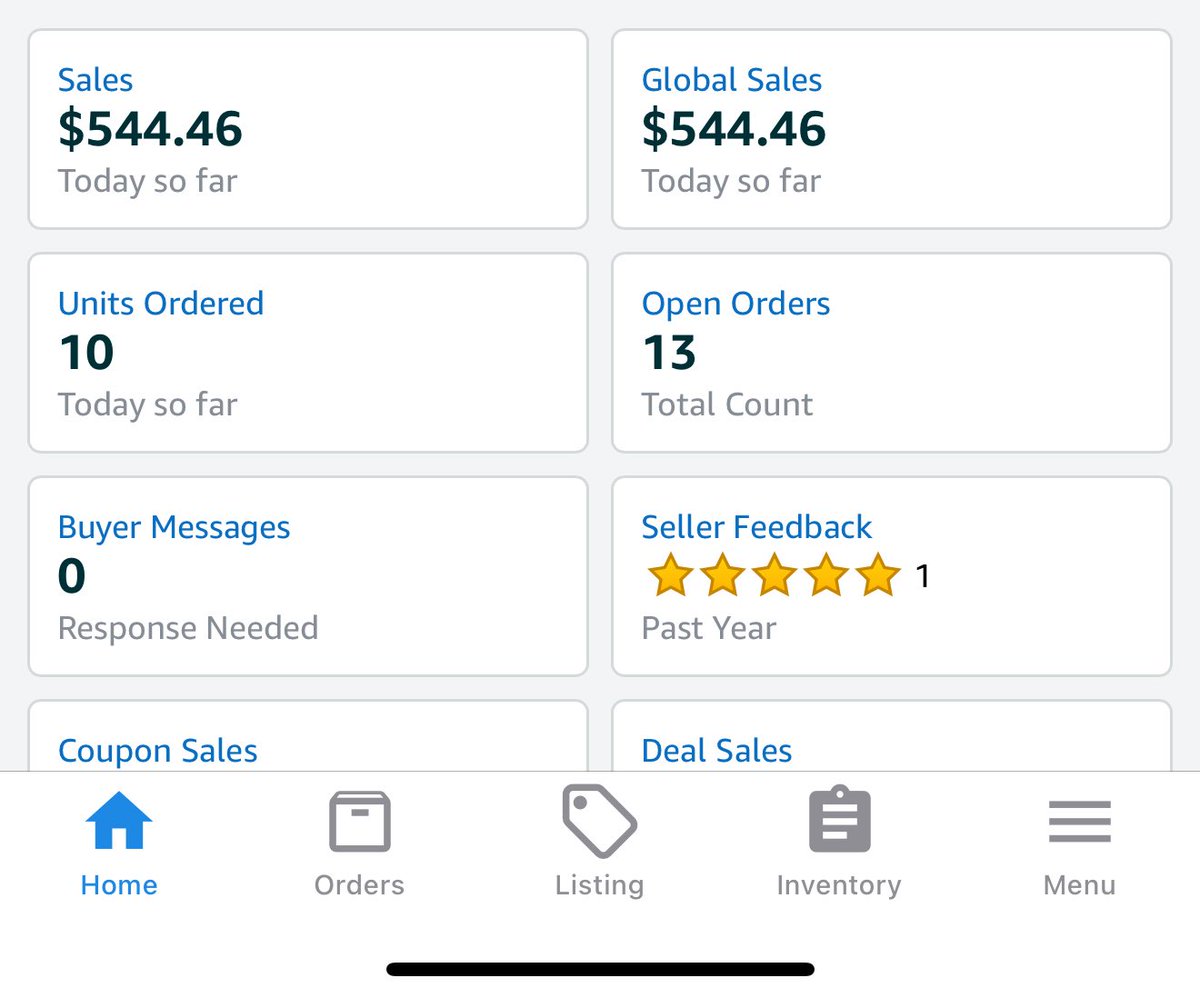Tap the iOS home indicator bar
The width and height of the screenshot is (1200, 998).
600,968
